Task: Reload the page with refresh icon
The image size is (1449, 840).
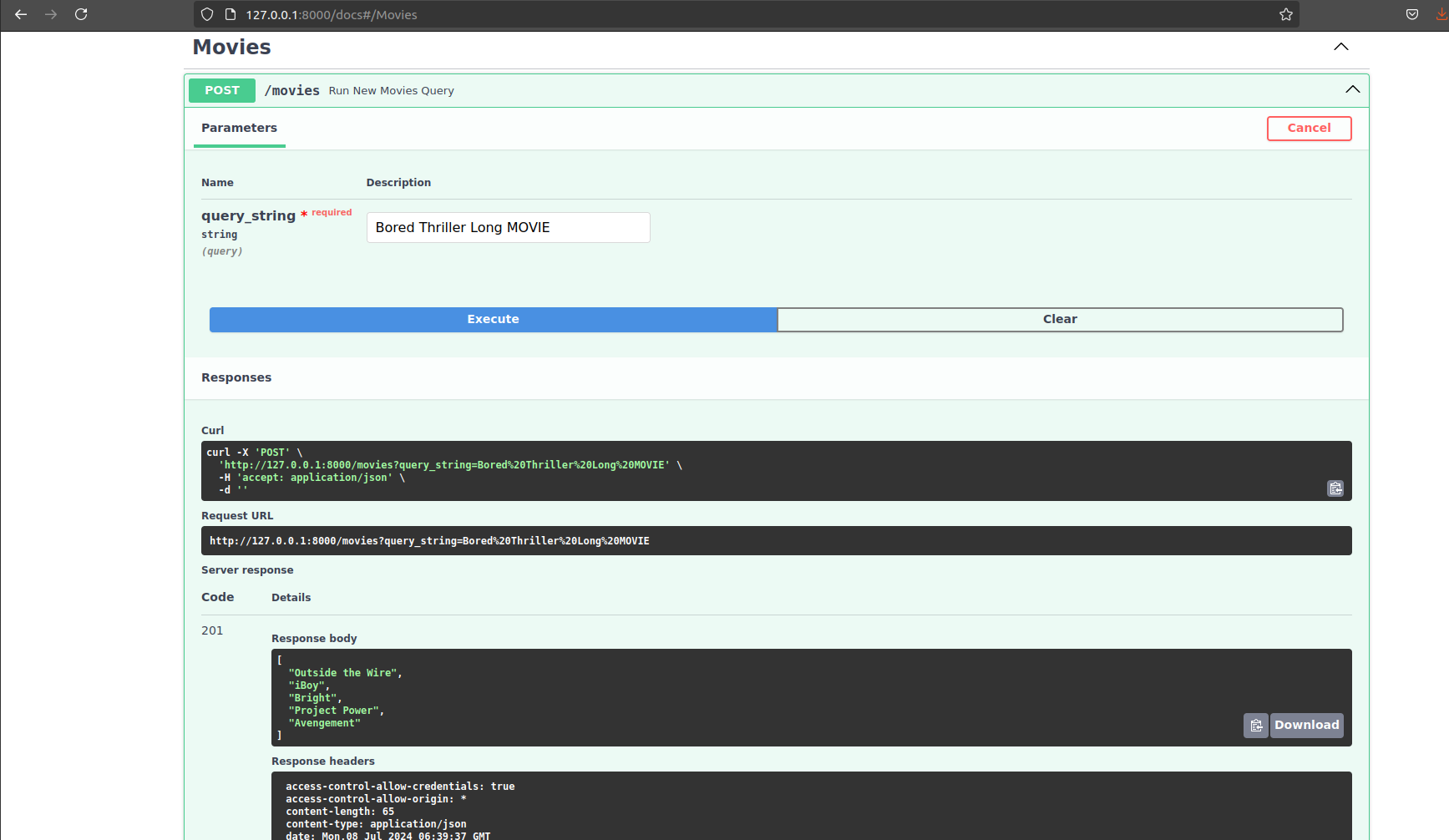Action: pos(81,14)
